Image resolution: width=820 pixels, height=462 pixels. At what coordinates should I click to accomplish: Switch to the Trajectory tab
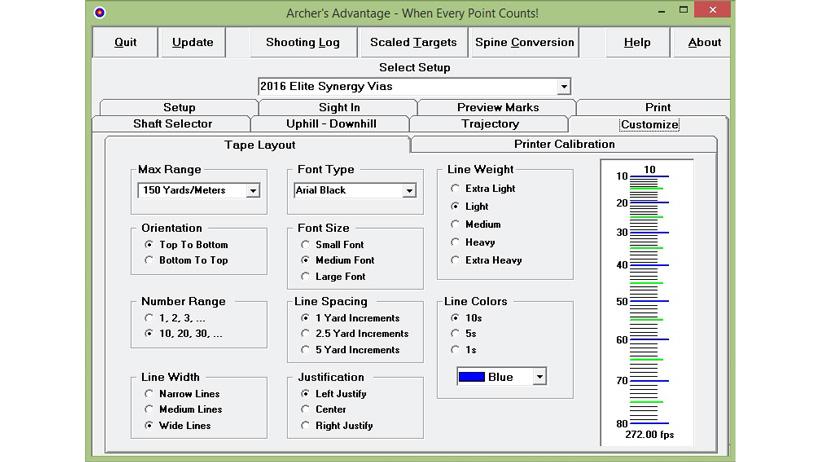pos(490,124)
